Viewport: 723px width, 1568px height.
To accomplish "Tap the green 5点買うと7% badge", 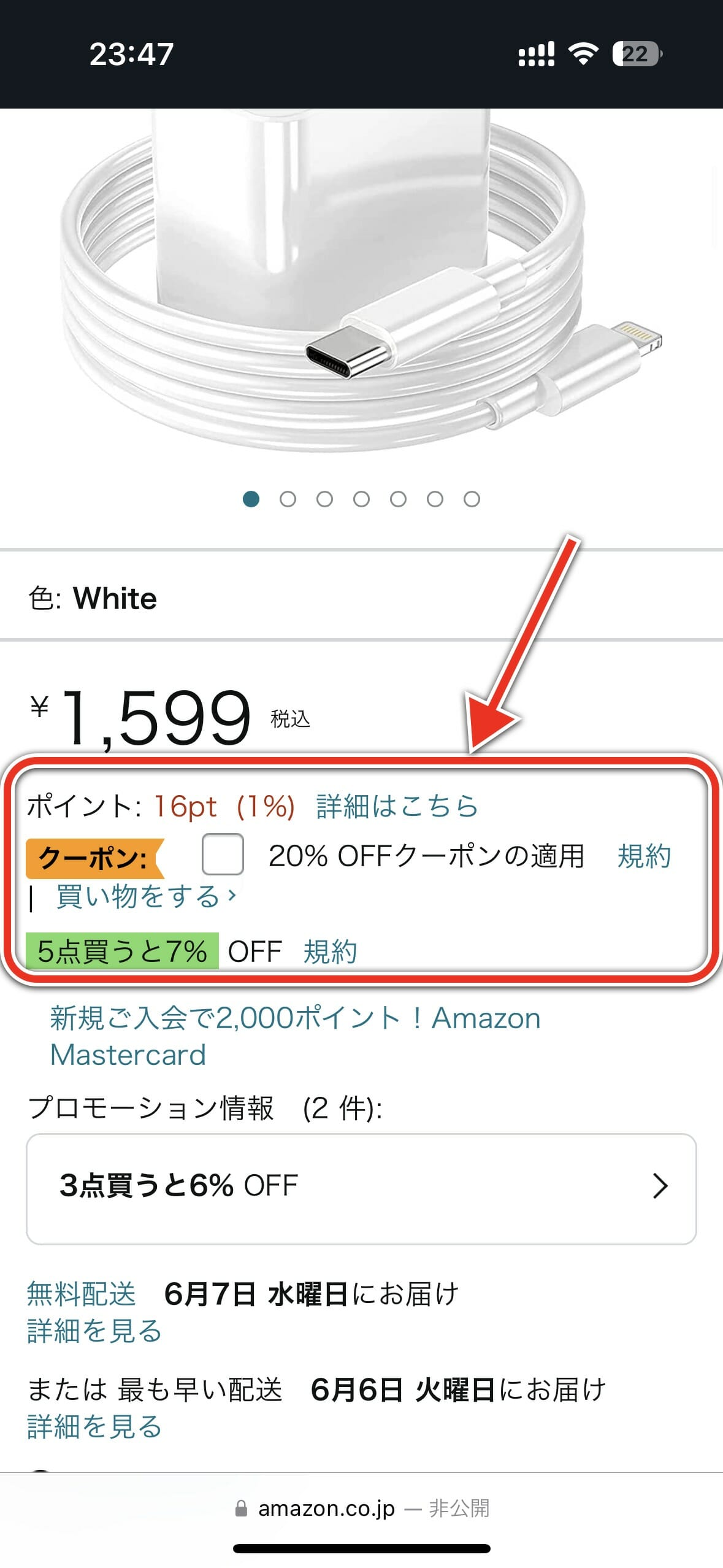I will (122, 951).
